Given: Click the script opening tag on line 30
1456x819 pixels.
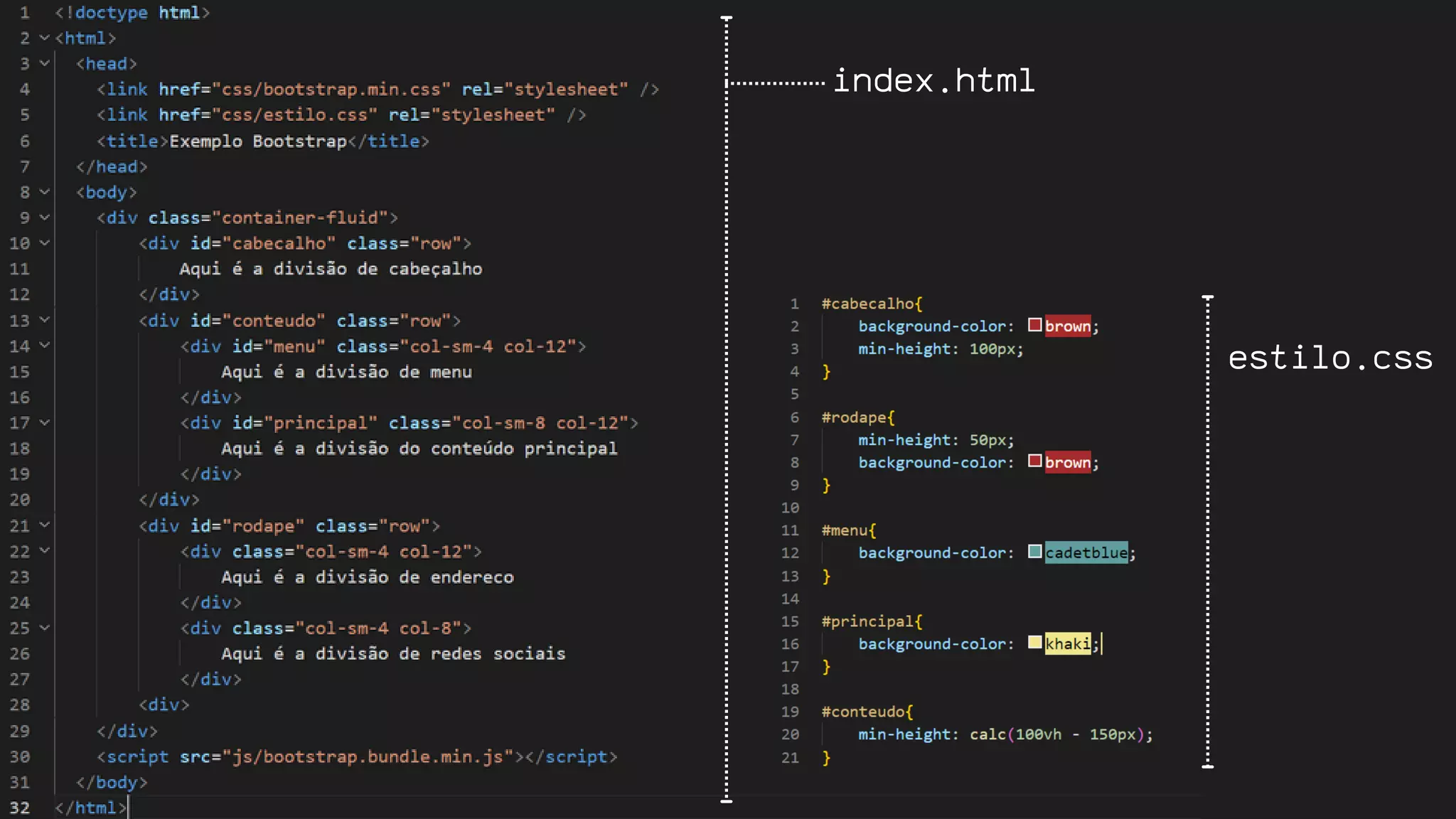Looking at the screenshot, I should [x=311, y=757].
